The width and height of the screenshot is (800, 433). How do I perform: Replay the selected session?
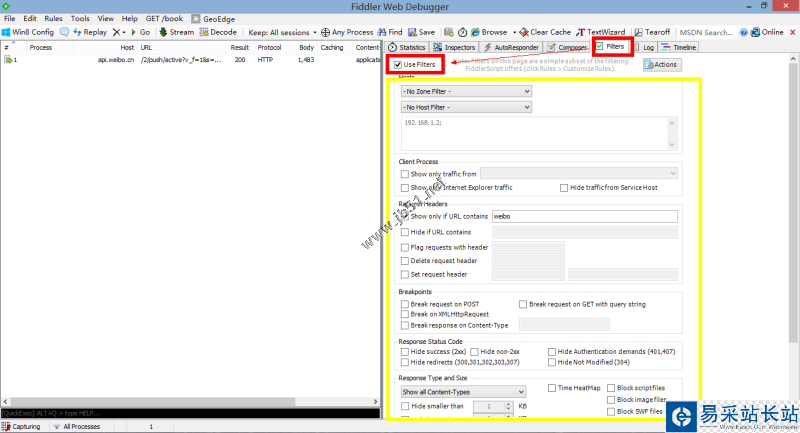tap(90, 32)
